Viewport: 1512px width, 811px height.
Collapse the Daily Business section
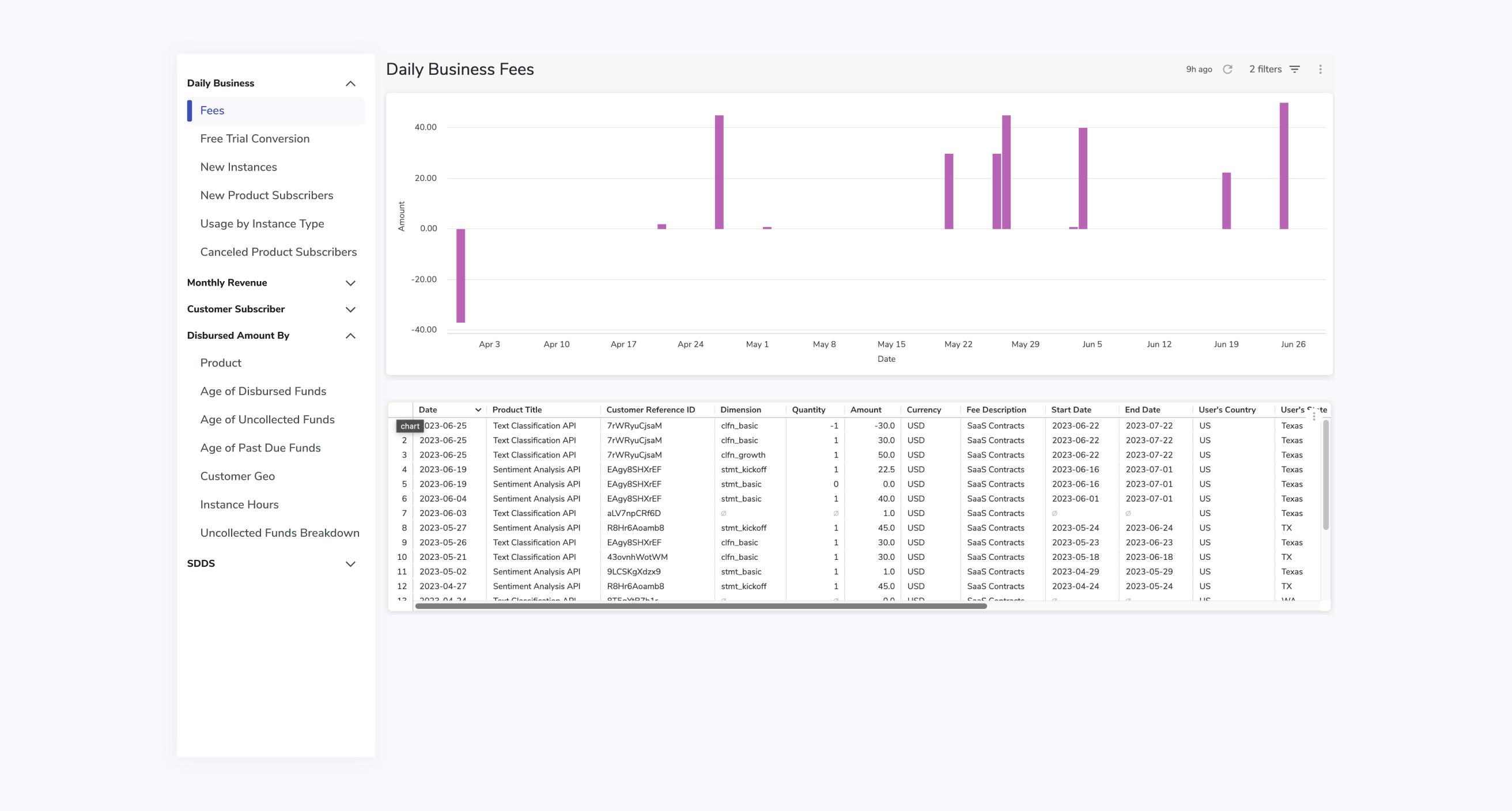coord(350,84)
